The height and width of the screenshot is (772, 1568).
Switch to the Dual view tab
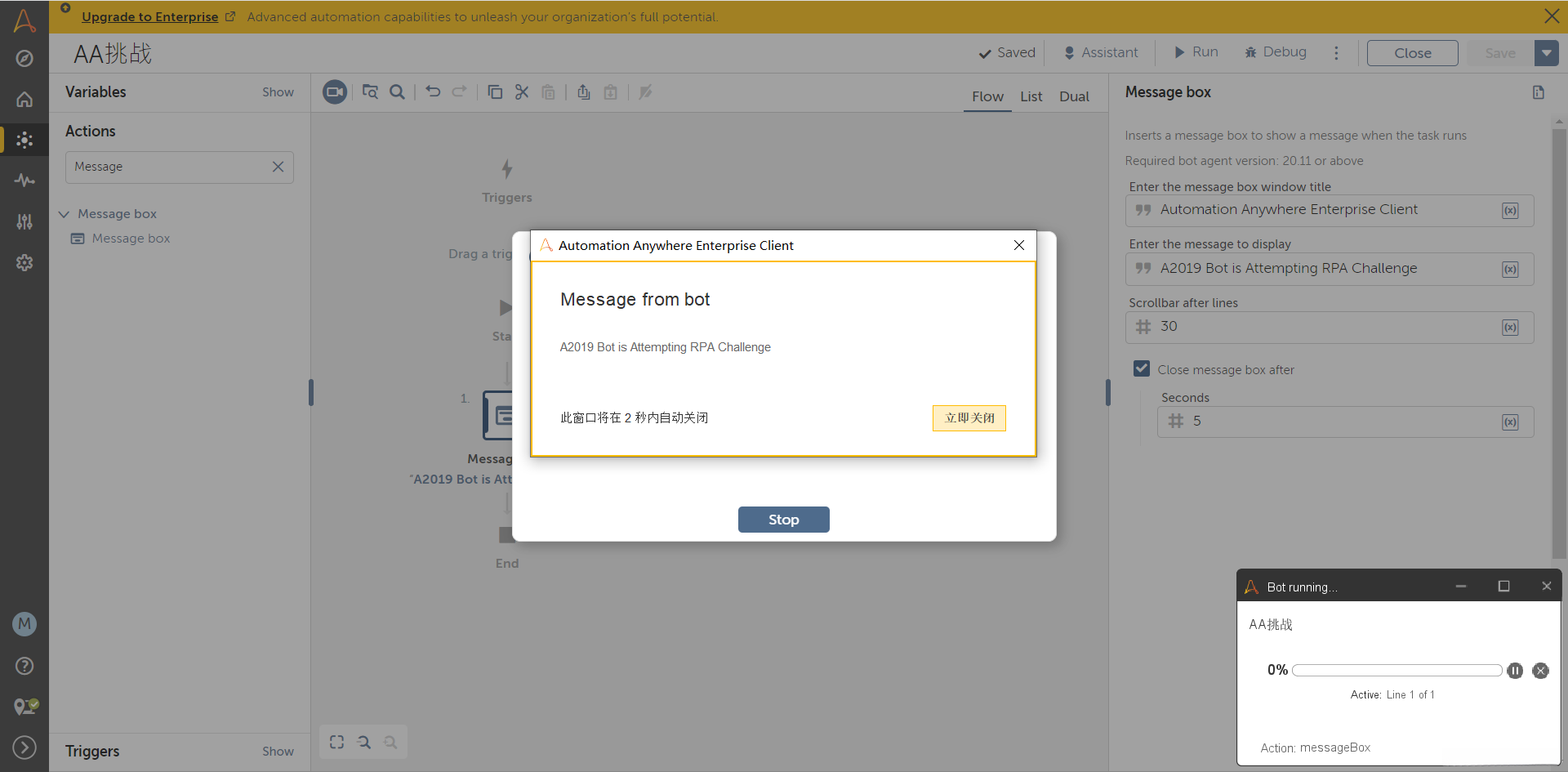coord(1074,96)
